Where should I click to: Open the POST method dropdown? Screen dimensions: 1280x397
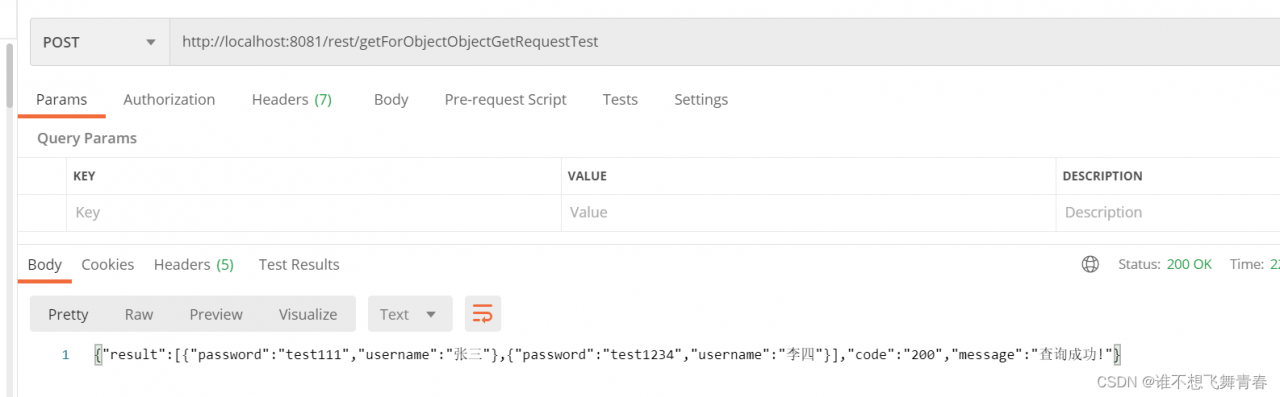[x=100, y=42]
